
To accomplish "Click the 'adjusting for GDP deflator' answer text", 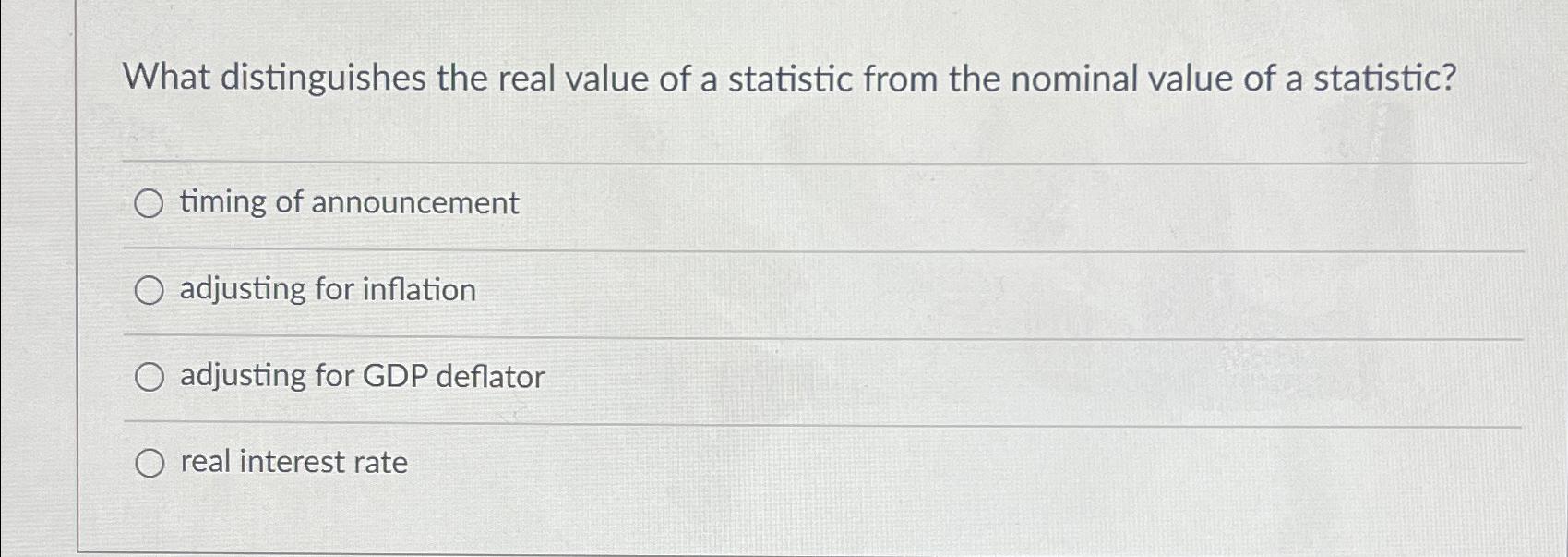I will click(x=361, y=377).
